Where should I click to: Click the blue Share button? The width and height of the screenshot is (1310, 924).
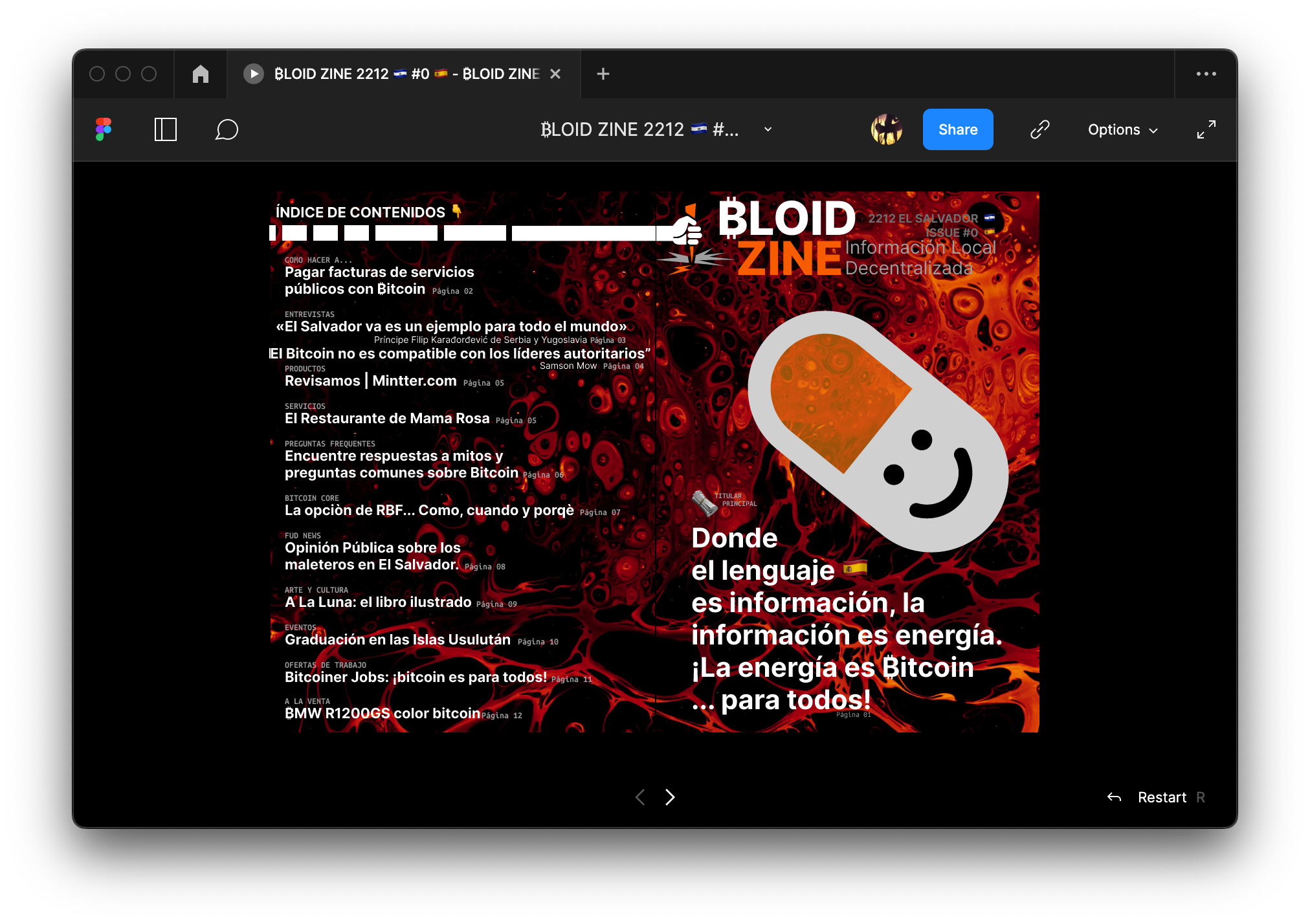click(958, 129)
